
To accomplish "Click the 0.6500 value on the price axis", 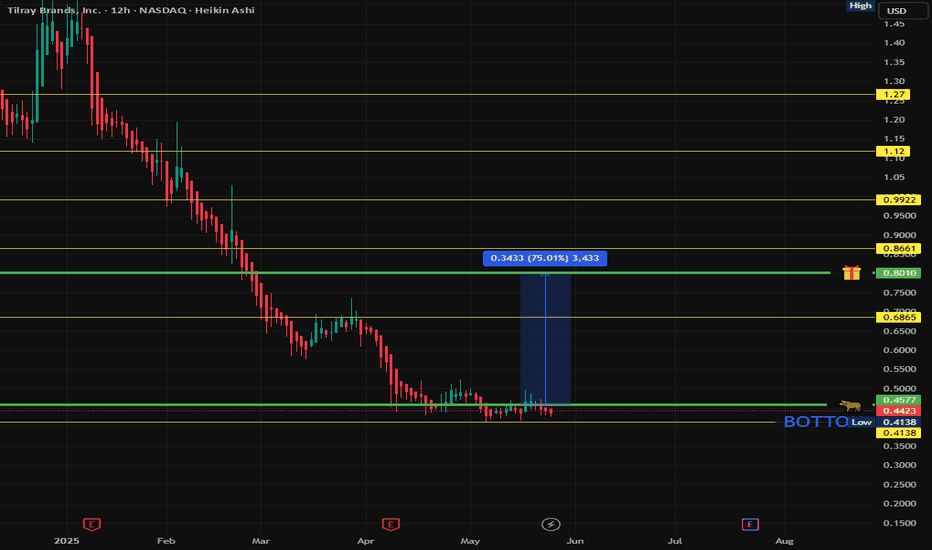I will (x=899, y=331).
